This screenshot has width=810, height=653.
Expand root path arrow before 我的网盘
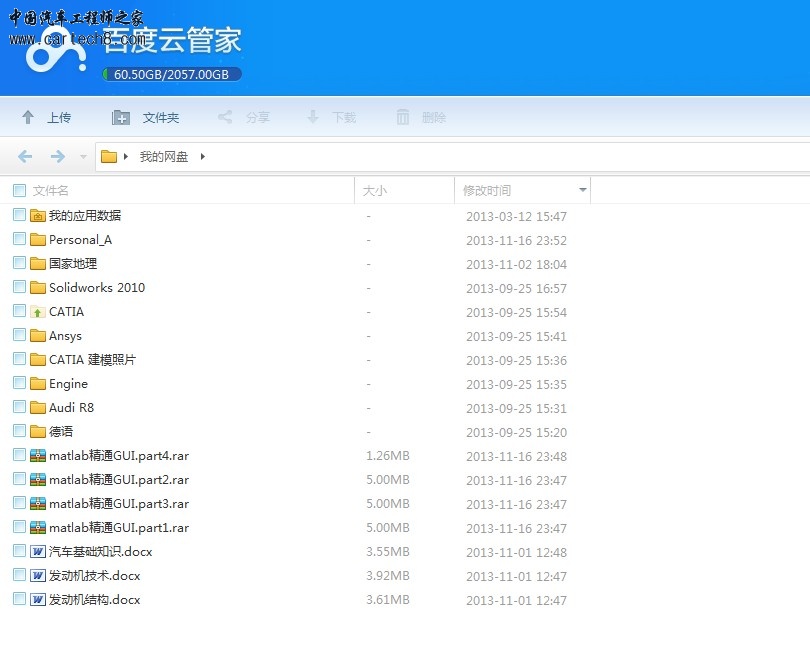click(126, 156)
